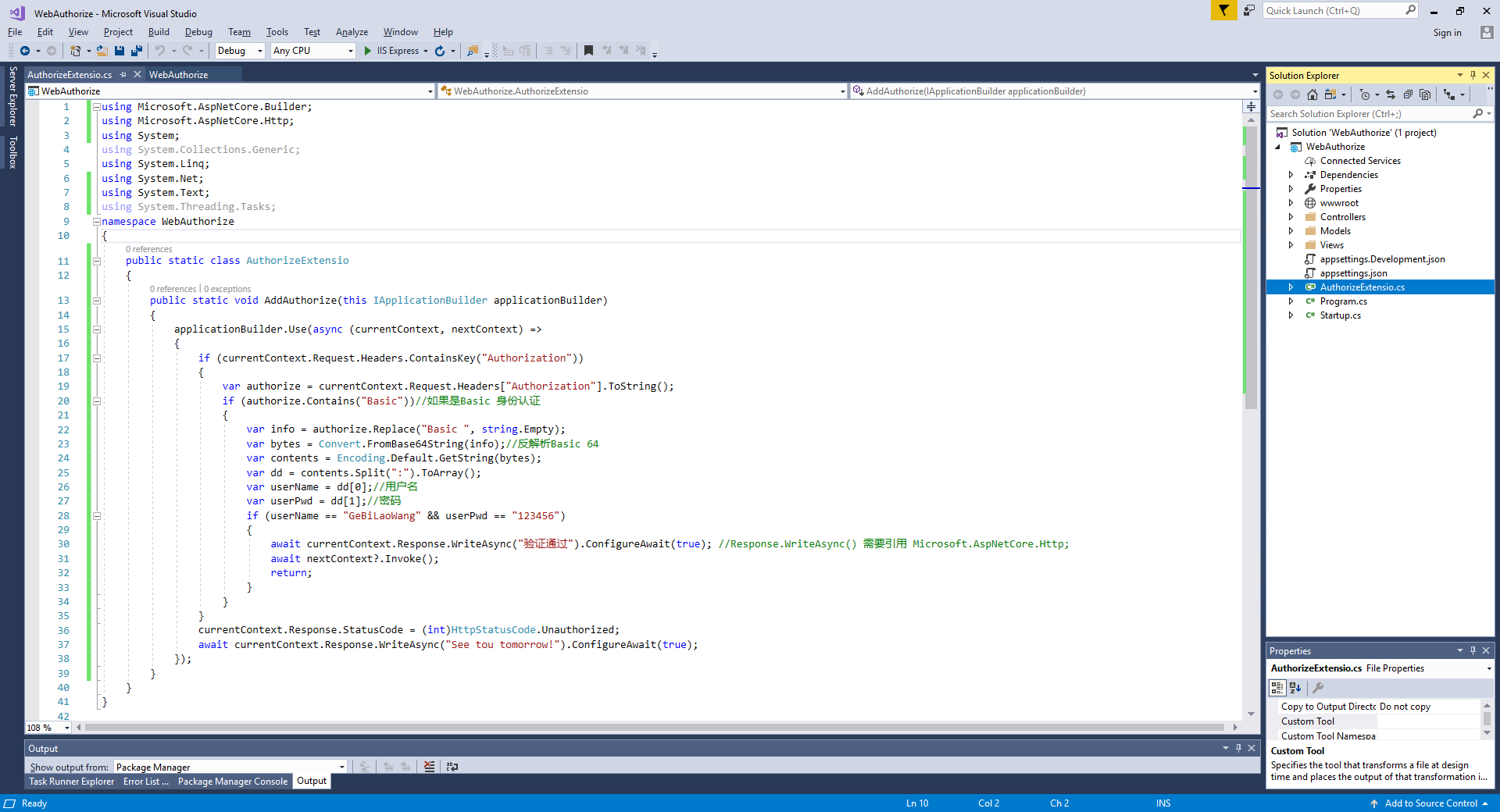Image resolution: width=1500 pixels, height=812 pixels.
Task: Open the Show output from dropdown
Action: pyautogui.click(x=230, y=767)
